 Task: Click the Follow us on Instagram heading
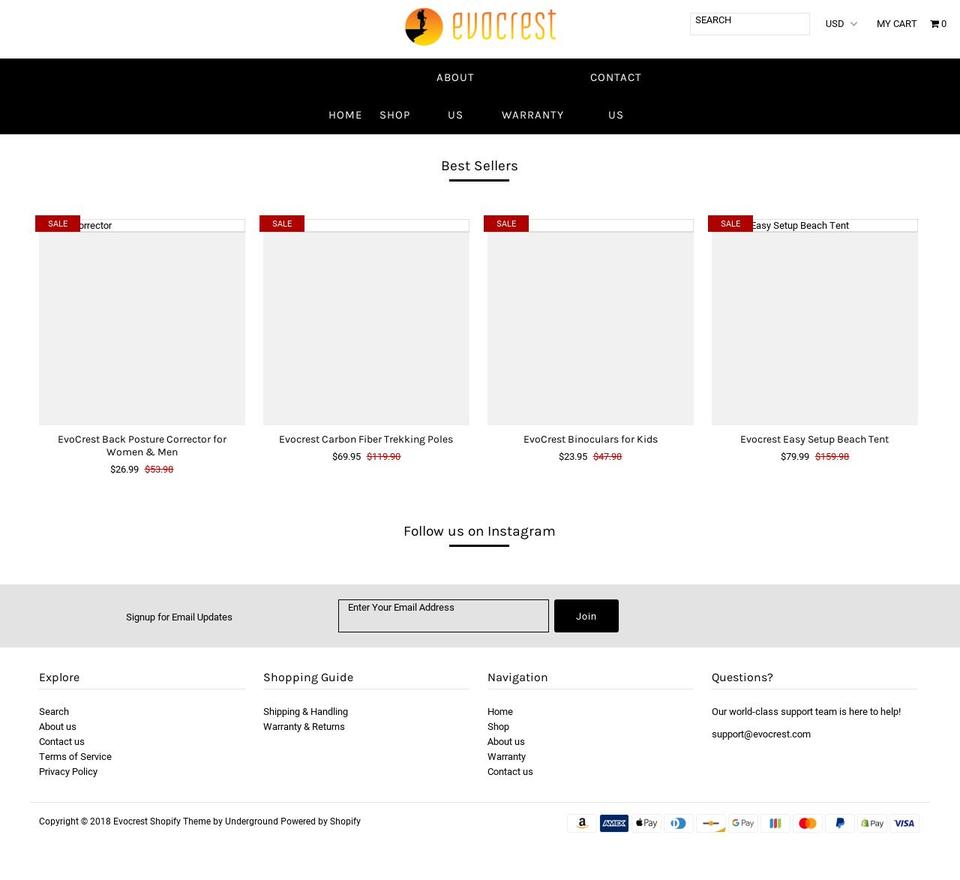[479, 532]
